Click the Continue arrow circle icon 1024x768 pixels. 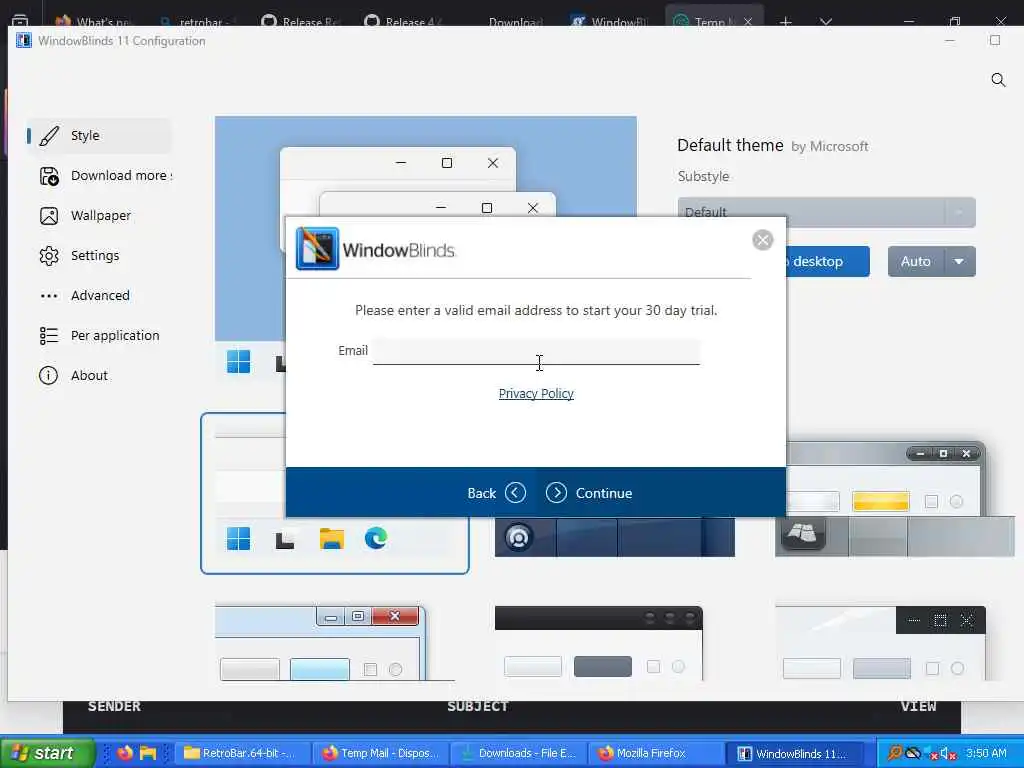point(556,492)
